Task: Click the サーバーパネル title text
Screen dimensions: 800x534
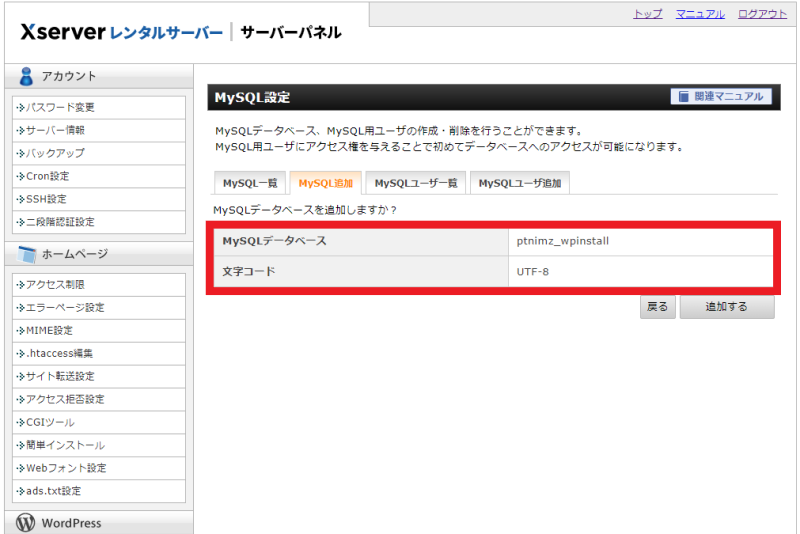Action: pyautogui.click(x=291, y=33)
